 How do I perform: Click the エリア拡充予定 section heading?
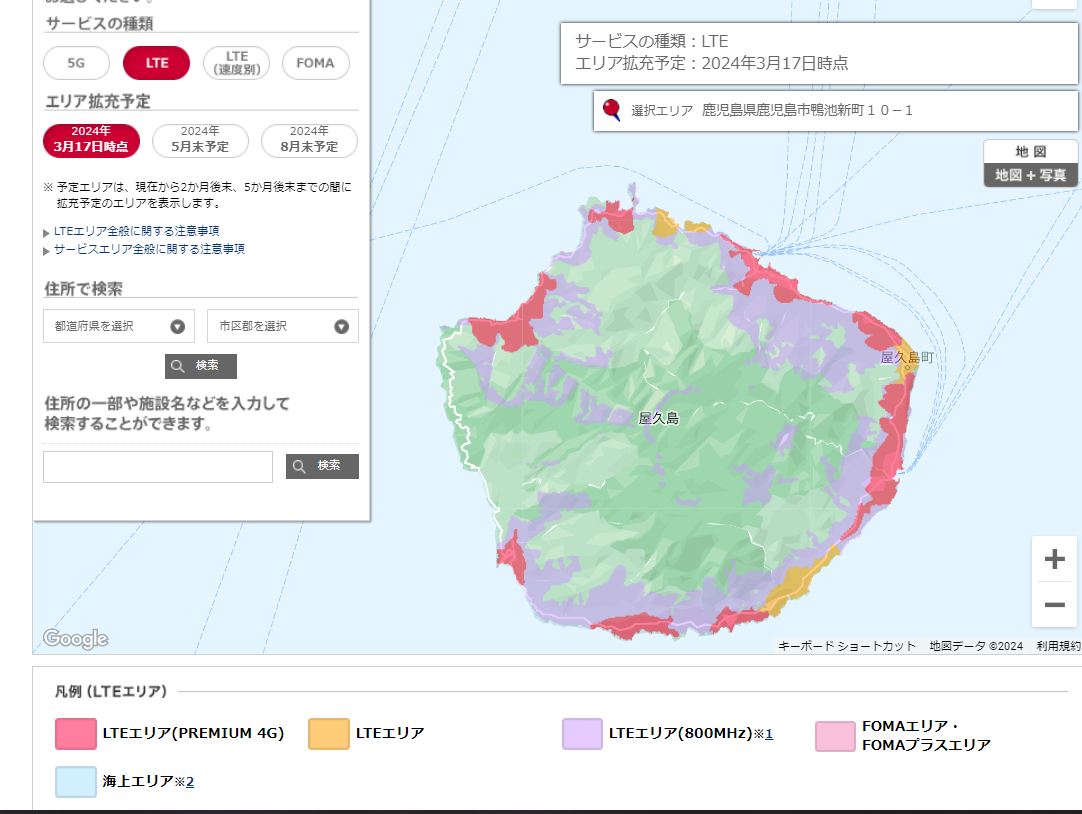98,101
